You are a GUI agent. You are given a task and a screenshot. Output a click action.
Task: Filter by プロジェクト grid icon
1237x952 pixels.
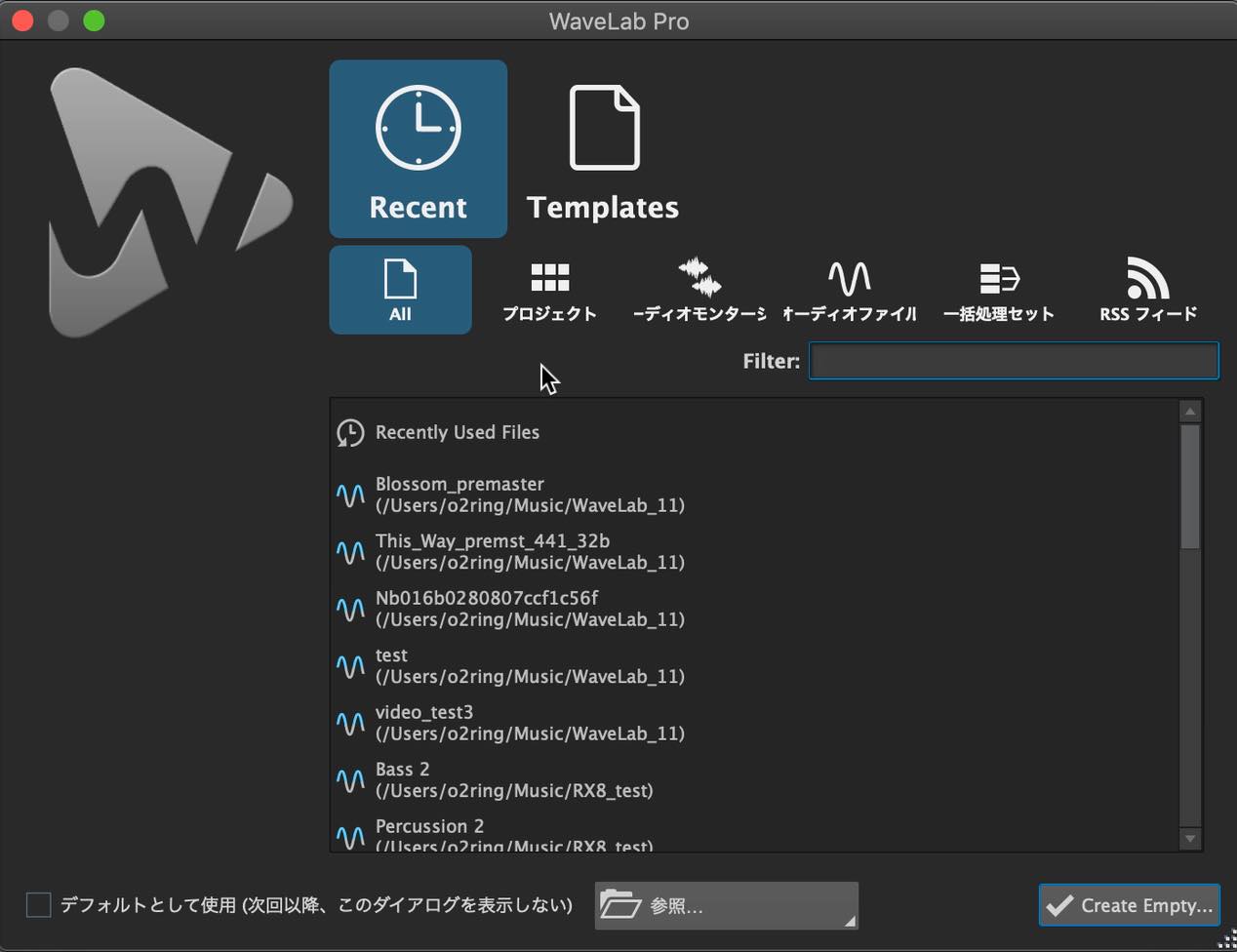point(549,290)
